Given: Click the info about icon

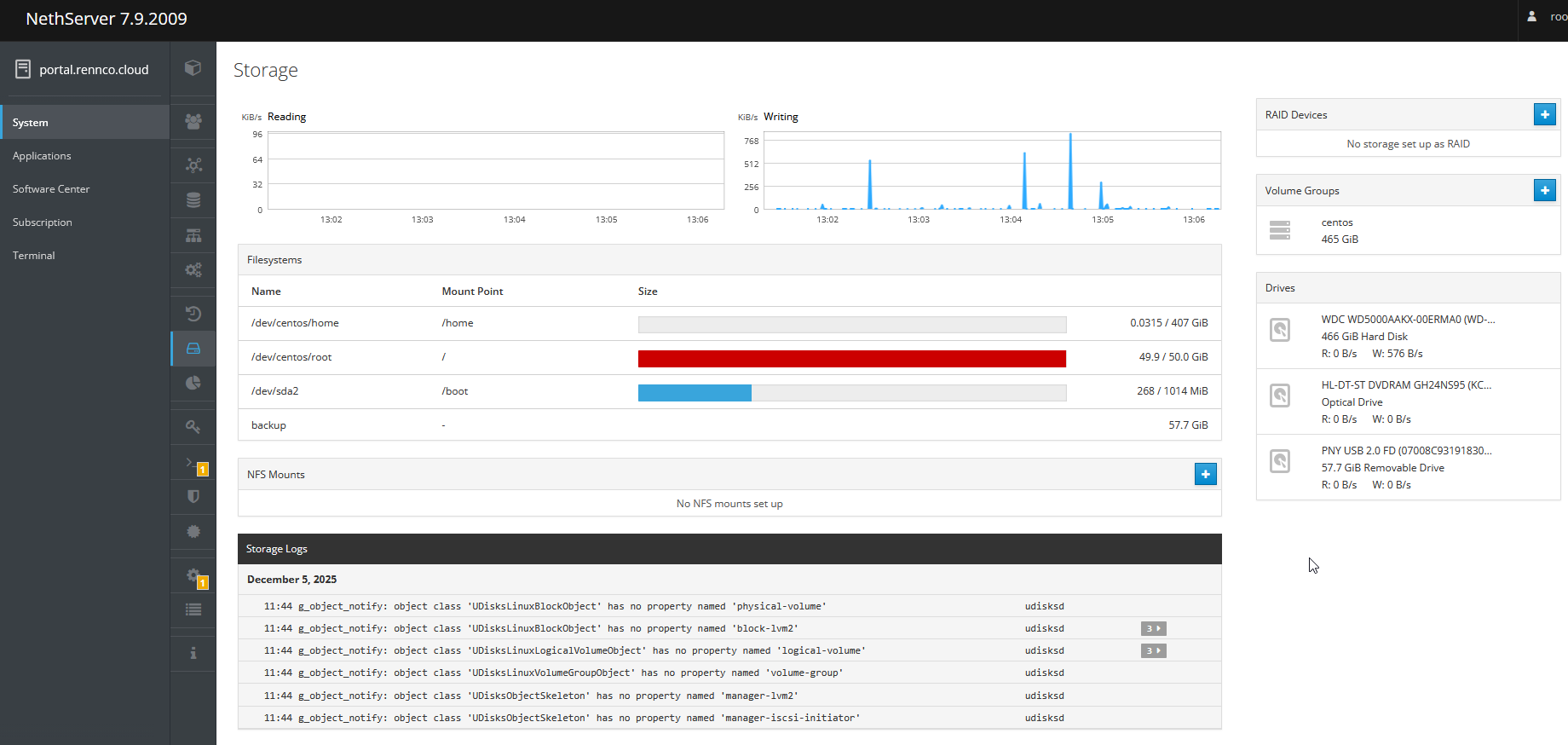Looking at the screenshot, I should [x=193, y=653].
